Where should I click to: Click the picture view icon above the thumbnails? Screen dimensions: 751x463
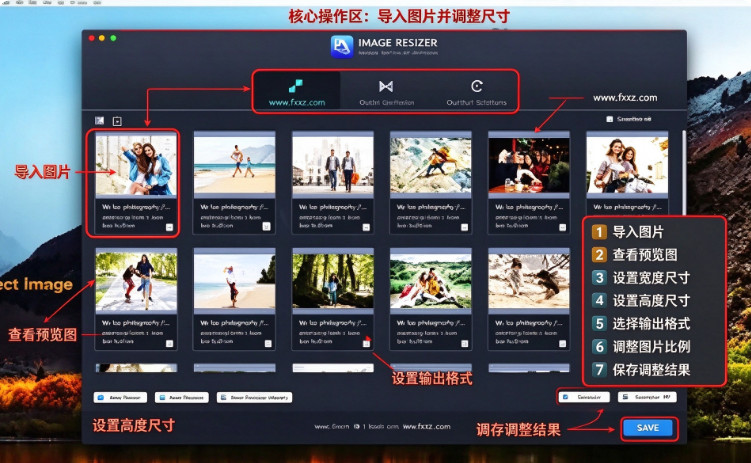99,121
